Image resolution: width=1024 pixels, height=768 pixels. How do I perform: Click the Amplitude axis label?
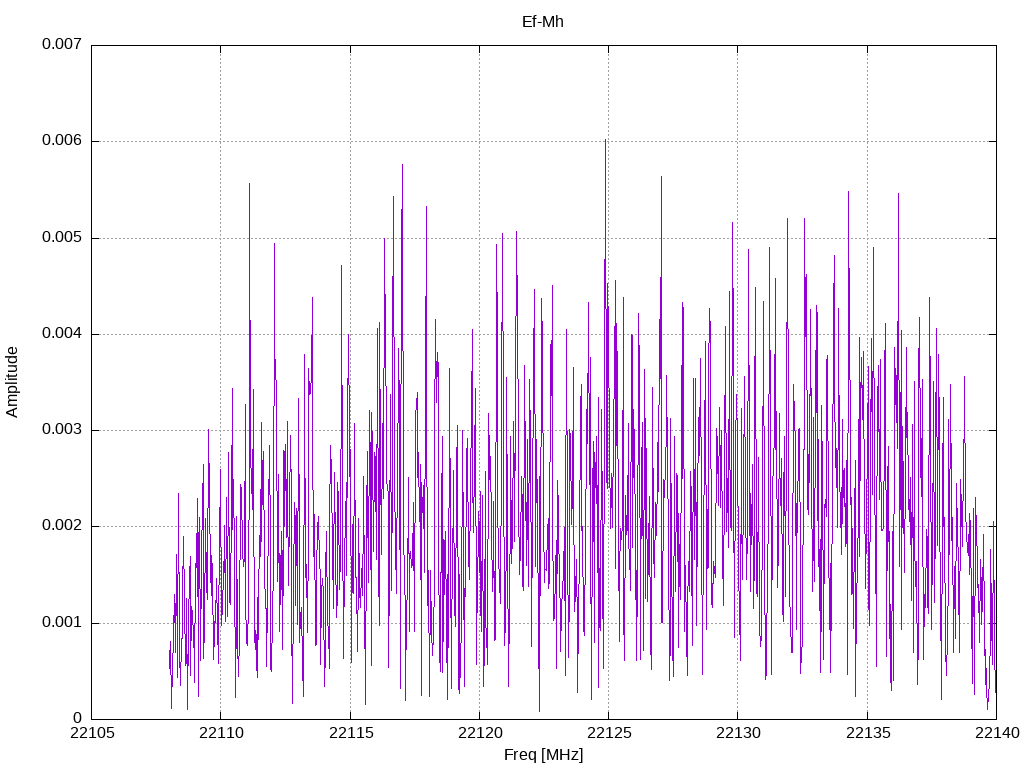12,382
